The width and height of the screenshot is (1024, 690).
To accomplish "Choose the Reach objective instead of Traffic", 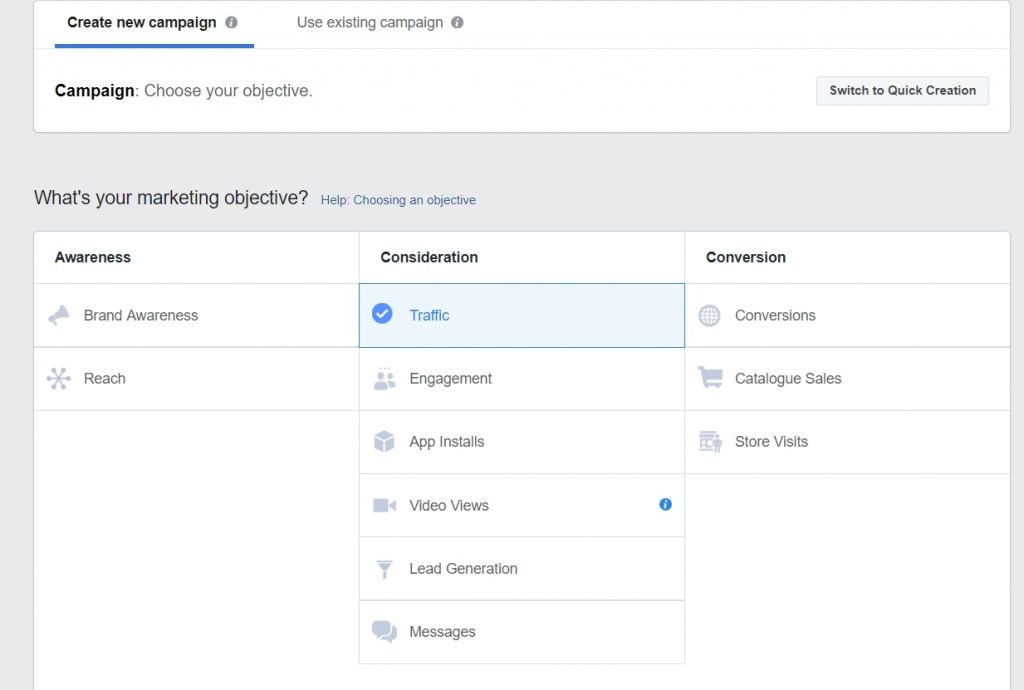I will (x=106, y=378).
